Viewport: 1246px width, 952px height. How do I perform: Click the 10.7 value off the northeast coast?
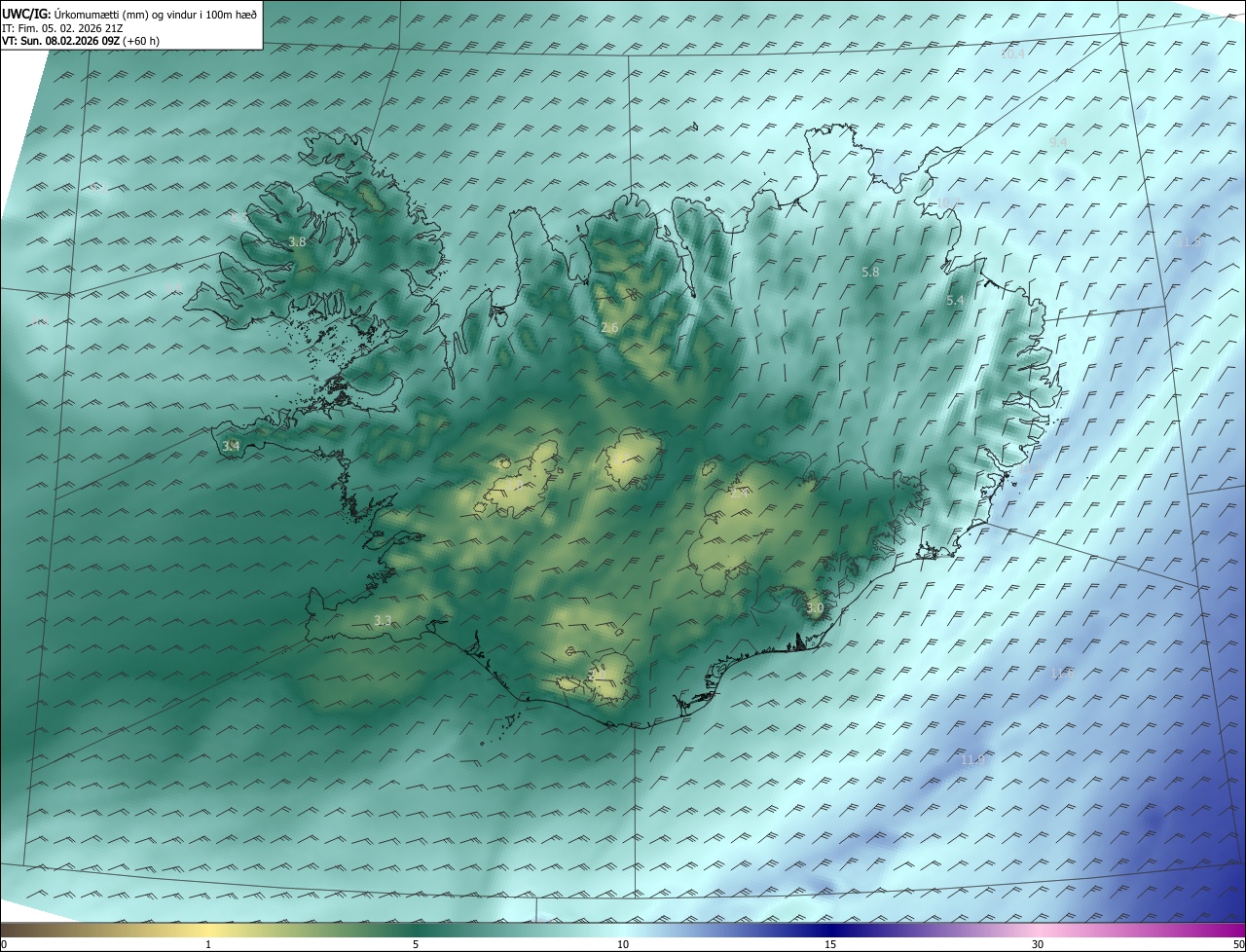point(948,202)
